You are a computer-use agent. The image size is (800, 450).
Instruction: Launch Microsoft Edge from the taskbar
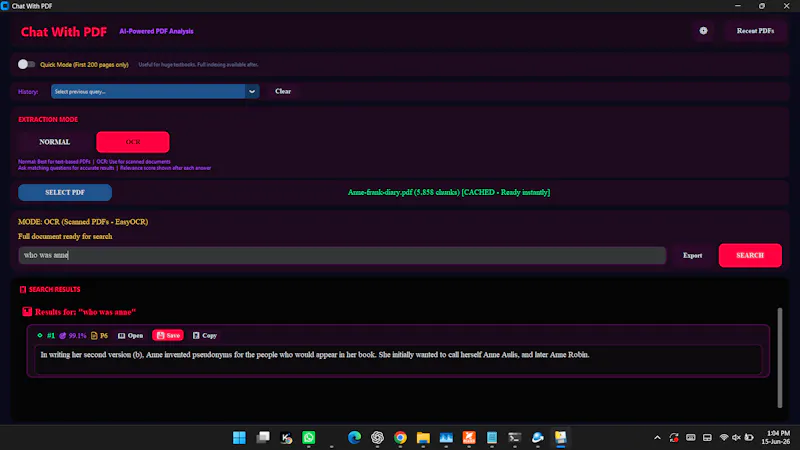pos(354,437)
